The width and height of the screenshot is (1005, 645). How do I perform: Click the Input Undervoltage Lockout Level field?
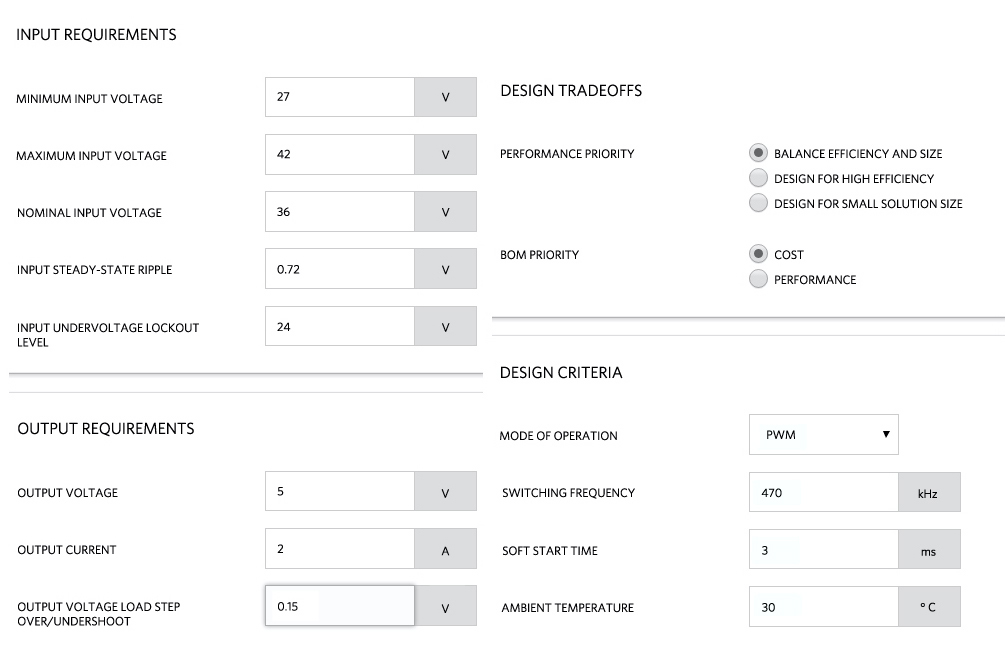point(340,326)
